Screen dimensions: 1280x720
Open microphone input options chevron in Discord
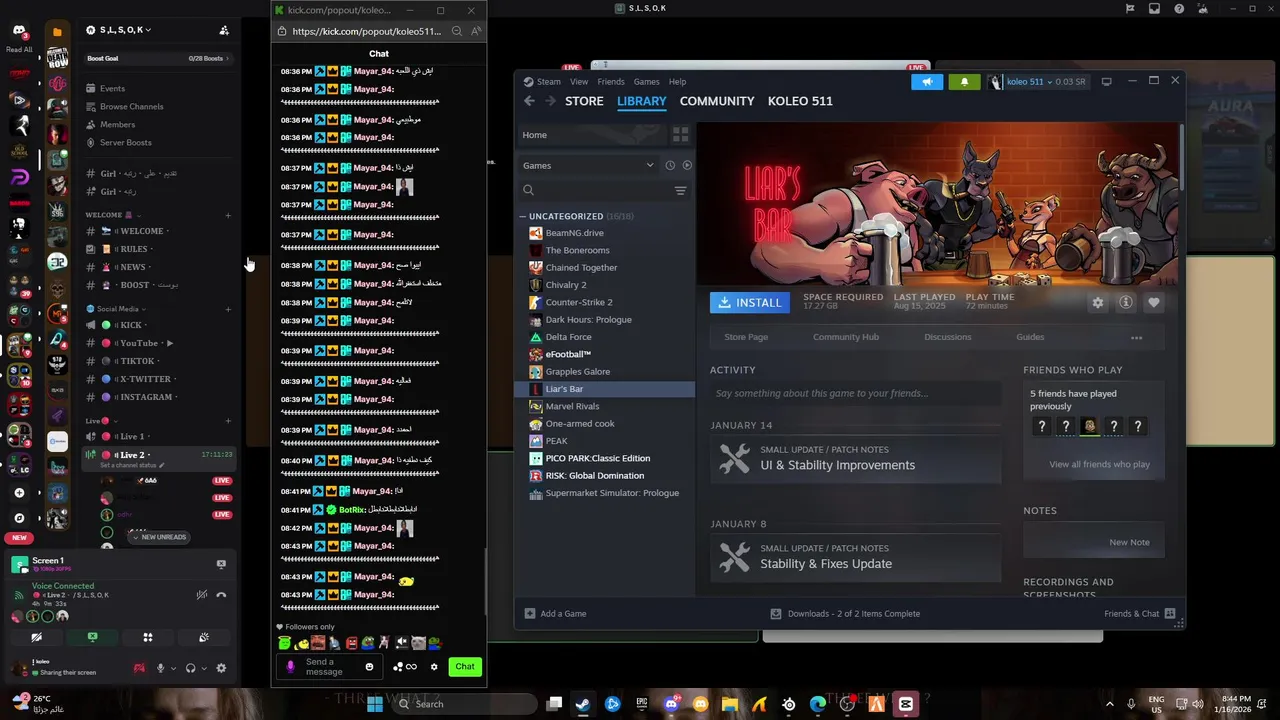pos(173,668)
